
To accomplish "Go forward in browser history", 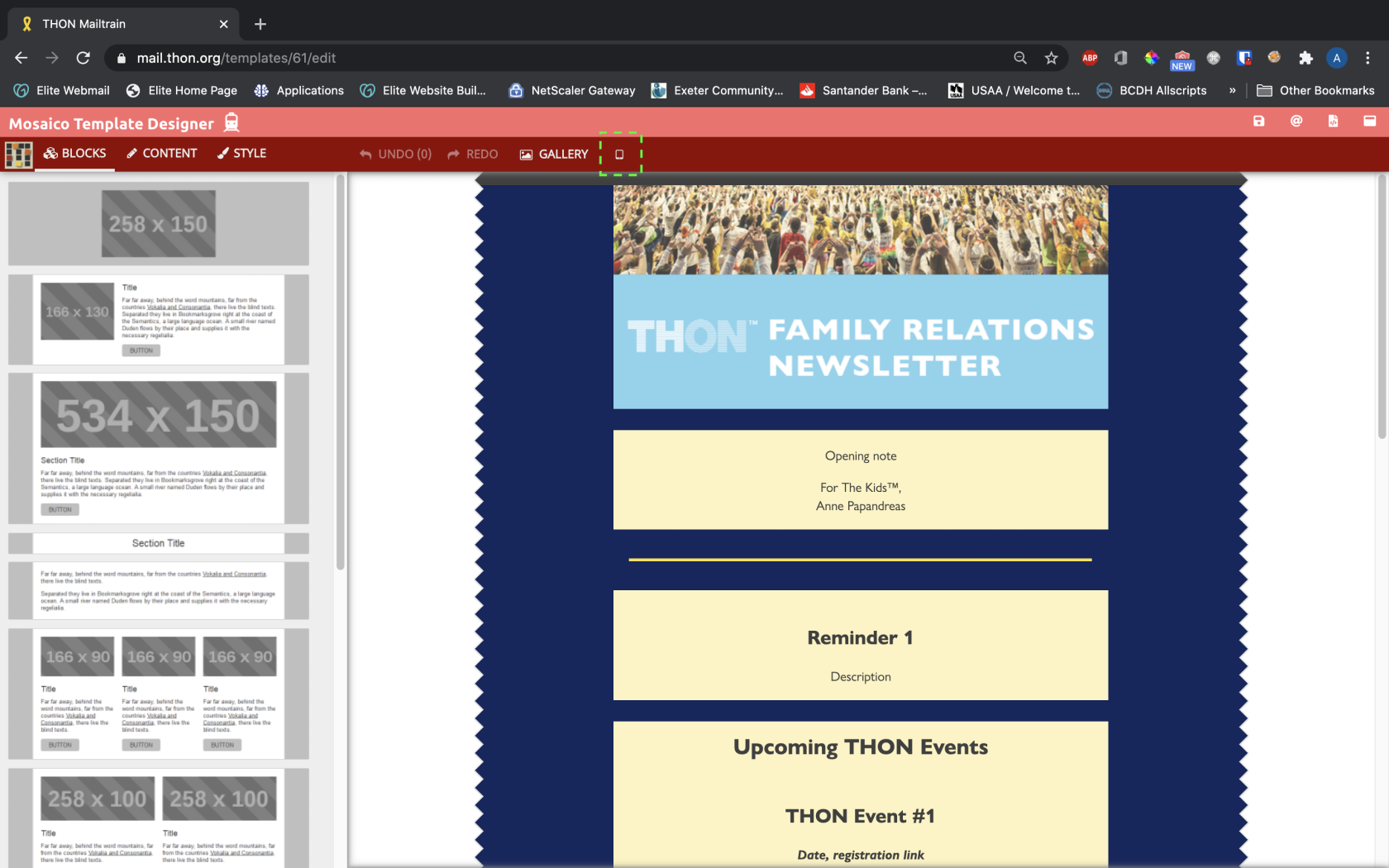I will tap(52, 58).
